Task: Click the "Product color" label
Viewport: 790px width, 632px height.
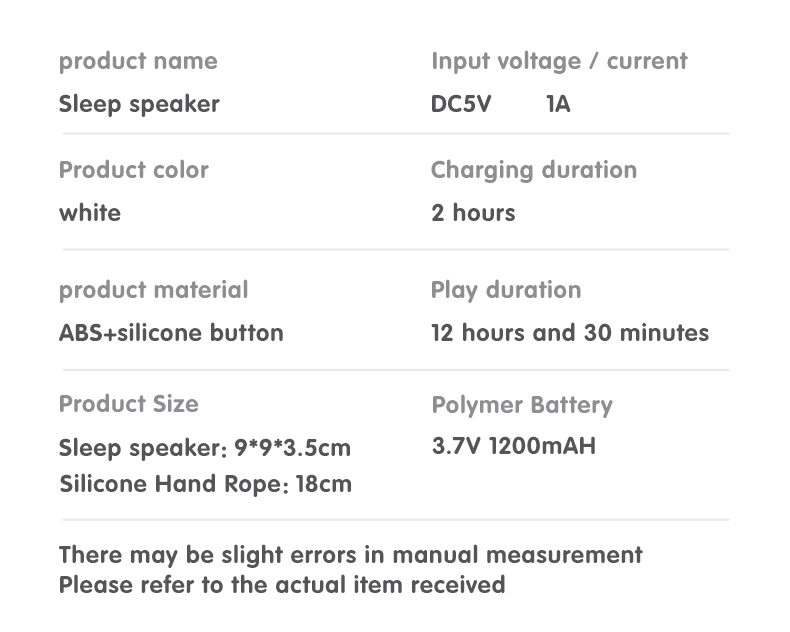Action: 134,170
